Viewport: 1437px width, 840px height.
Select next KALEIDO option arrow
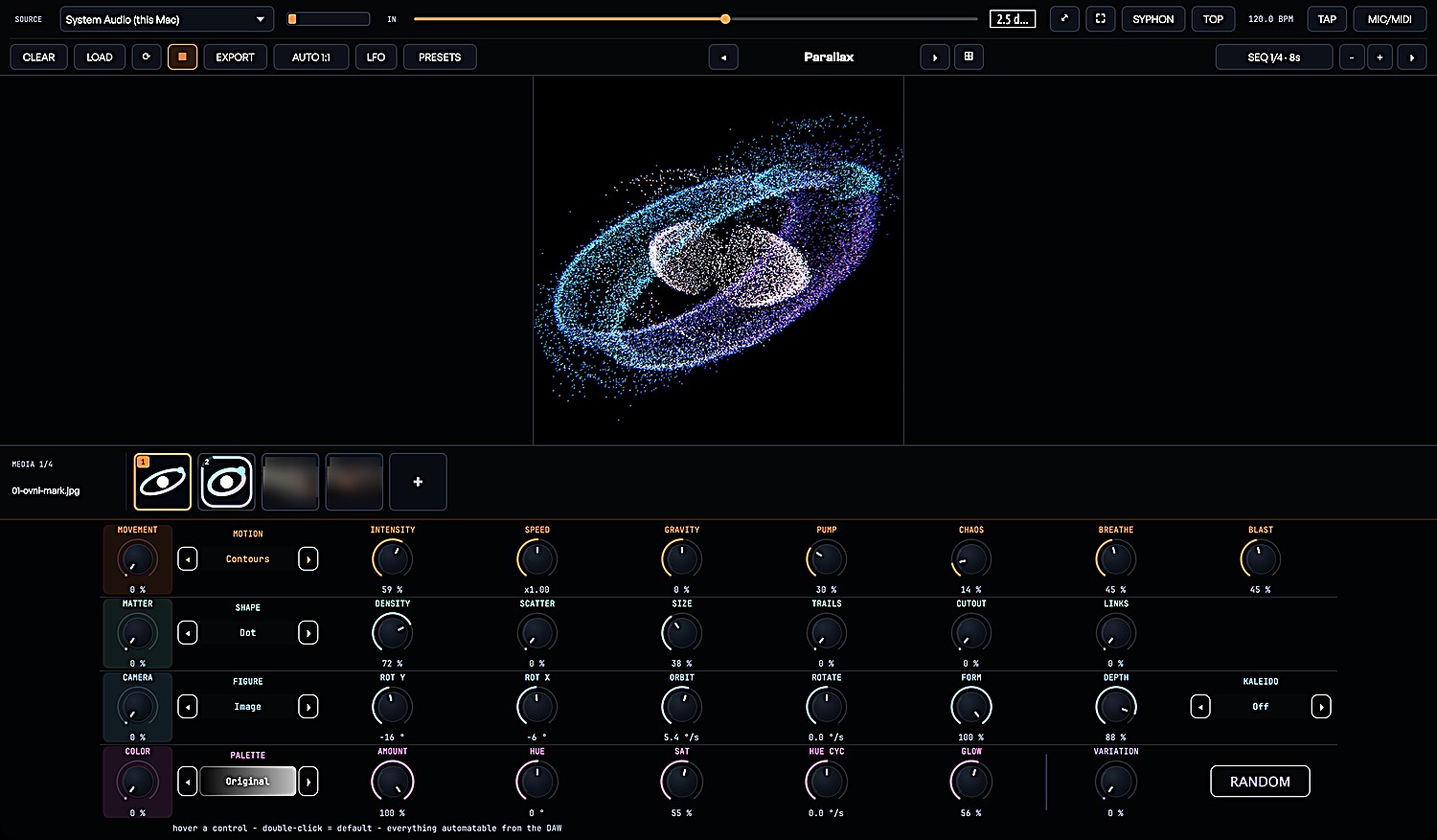(x=1321, y=707)
